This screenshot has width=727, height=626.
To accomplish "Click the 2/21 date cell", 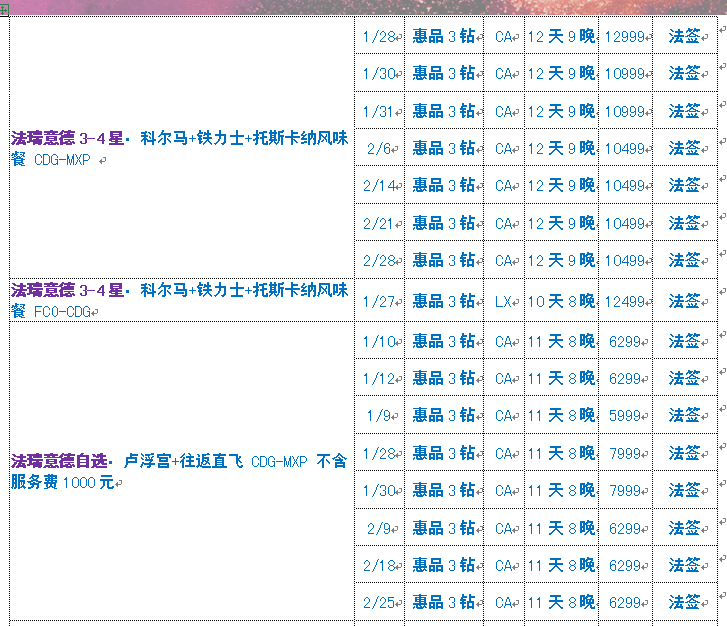I will point(380,224).
